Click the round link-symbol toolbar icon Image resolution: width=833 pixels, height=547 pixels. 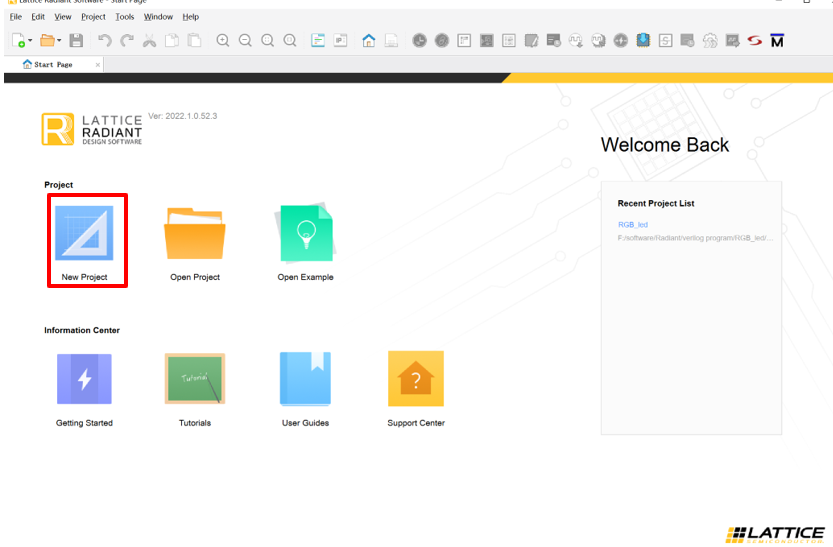click(x=441, y=40)
